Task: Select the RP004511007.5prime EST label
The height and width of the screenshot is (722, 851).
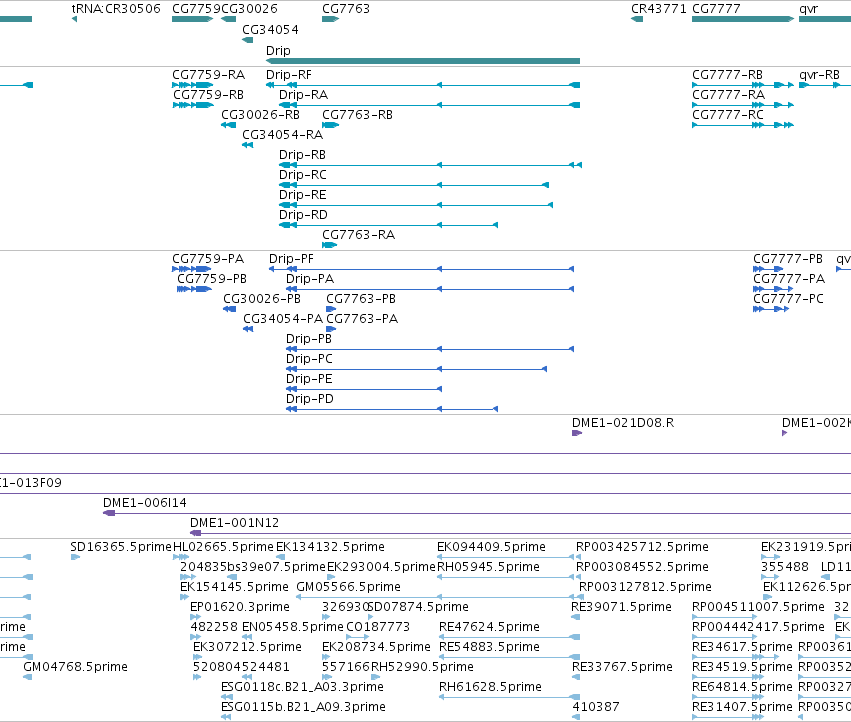Action: click(758, 607)
